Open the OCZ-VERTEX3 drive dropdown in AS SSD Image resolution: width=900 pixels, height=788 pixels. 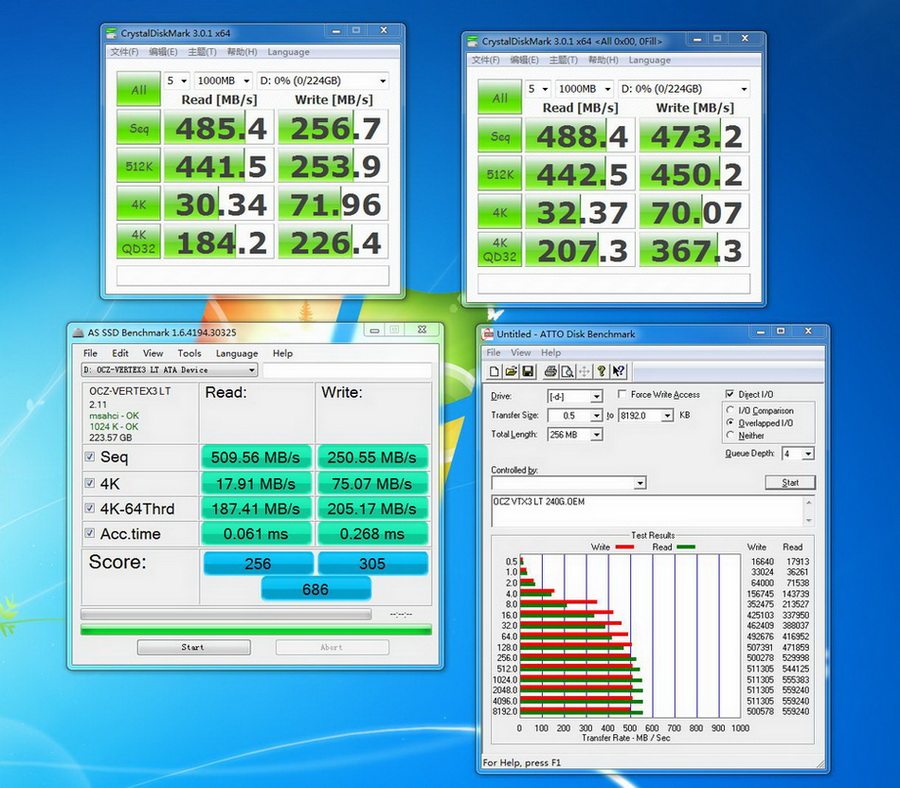251,370
